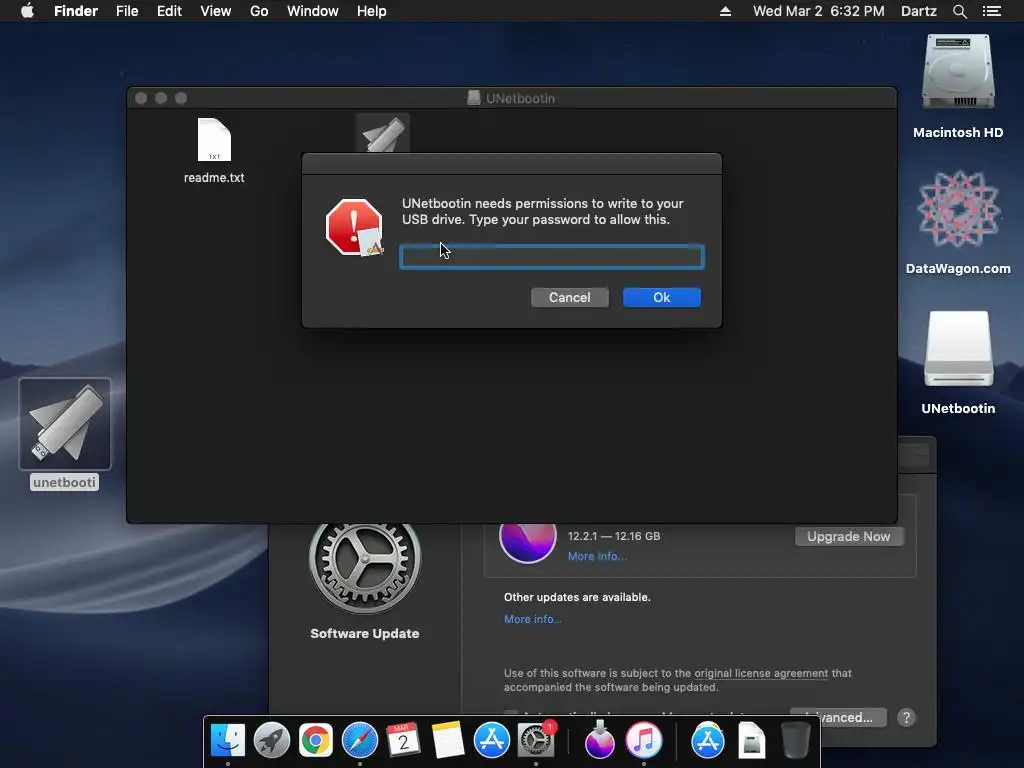Open the purple installer ball Dock icon
Screen dimensions: 1024x768
click(600, 741)
